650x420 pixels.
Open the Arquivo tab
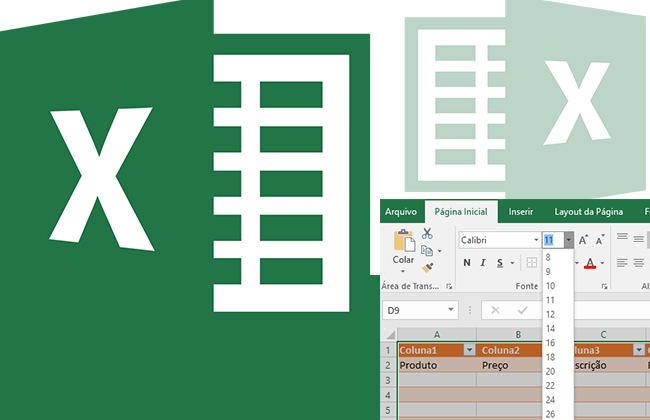coord(401,211)
